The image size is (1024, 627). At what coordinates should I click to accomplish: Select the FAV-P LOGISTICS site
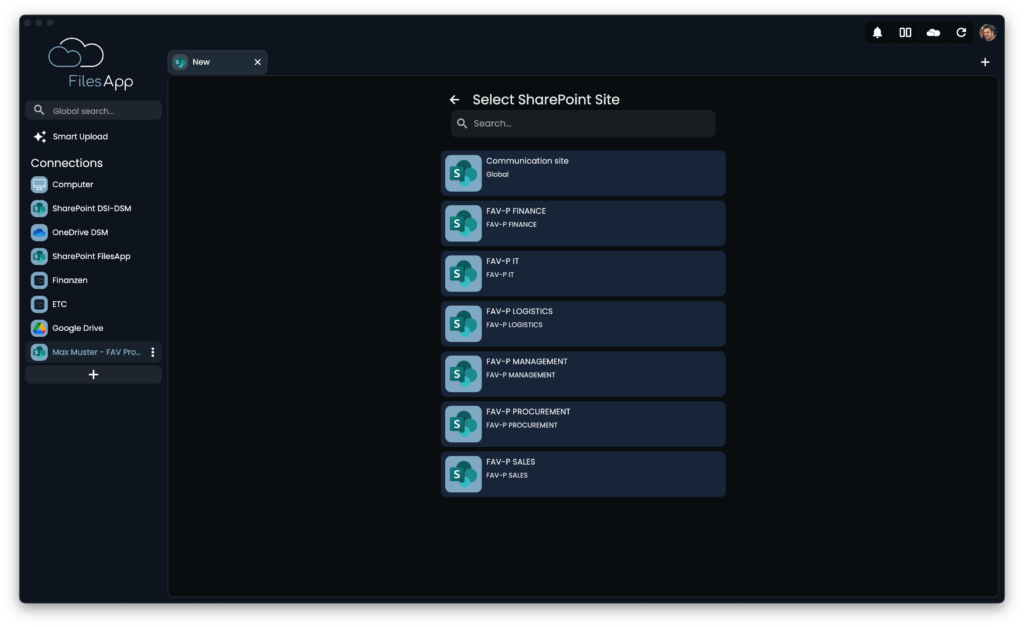coord(583,324)
